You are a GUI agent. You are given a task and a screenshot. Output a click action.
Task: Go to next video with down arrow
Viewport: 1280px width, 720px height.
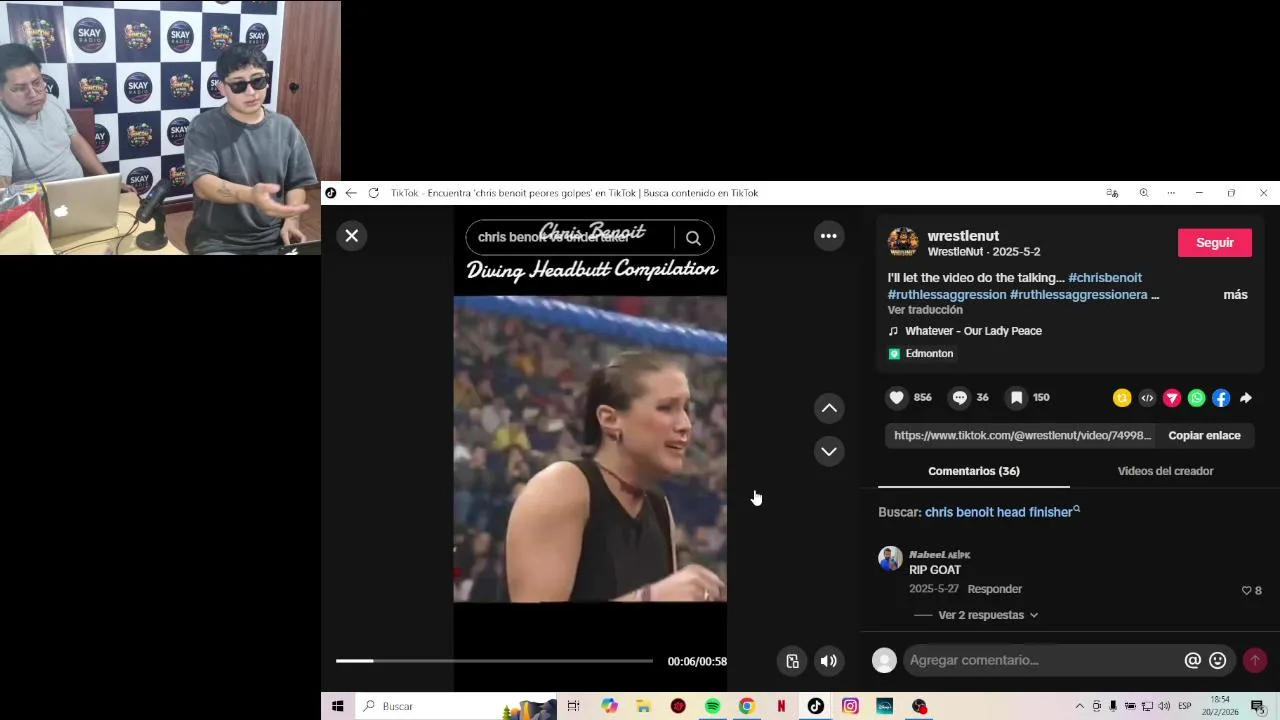click(x=829, y=451)
